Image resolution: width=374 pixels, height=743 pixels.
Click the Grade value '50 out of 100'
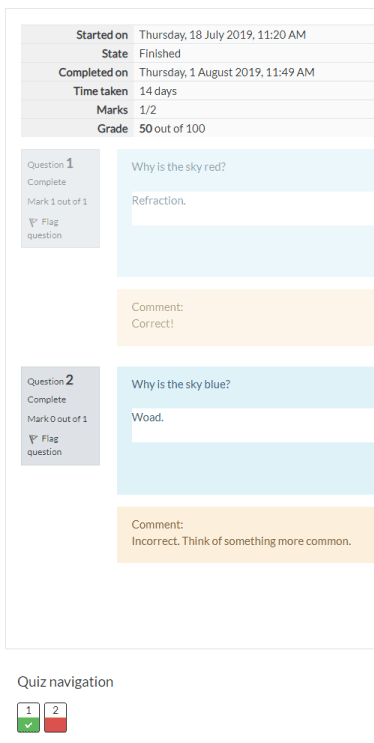(172, 129)
